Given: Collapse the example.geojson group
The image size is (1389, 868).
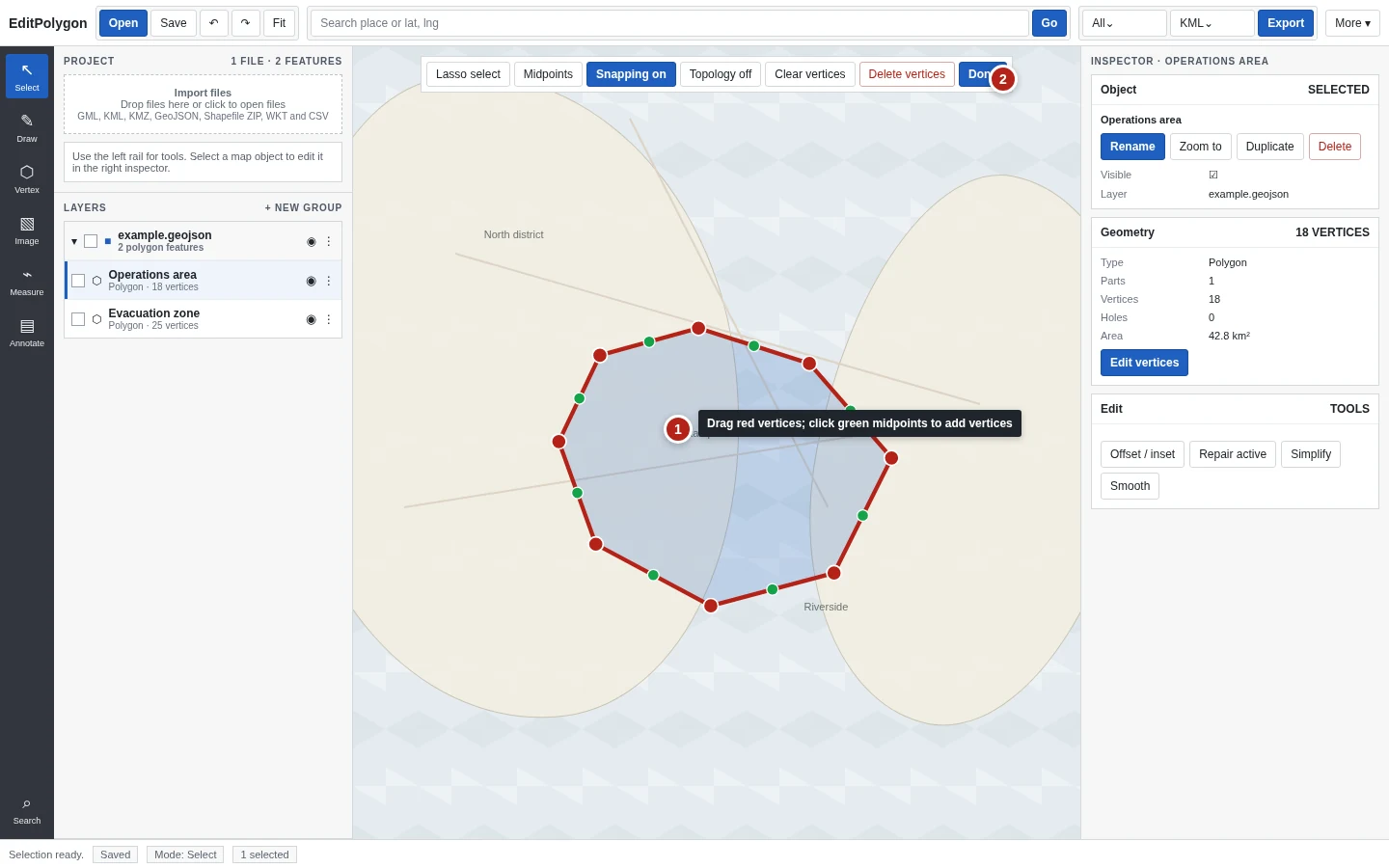Looking at the screenshot, I should point(74,241).
